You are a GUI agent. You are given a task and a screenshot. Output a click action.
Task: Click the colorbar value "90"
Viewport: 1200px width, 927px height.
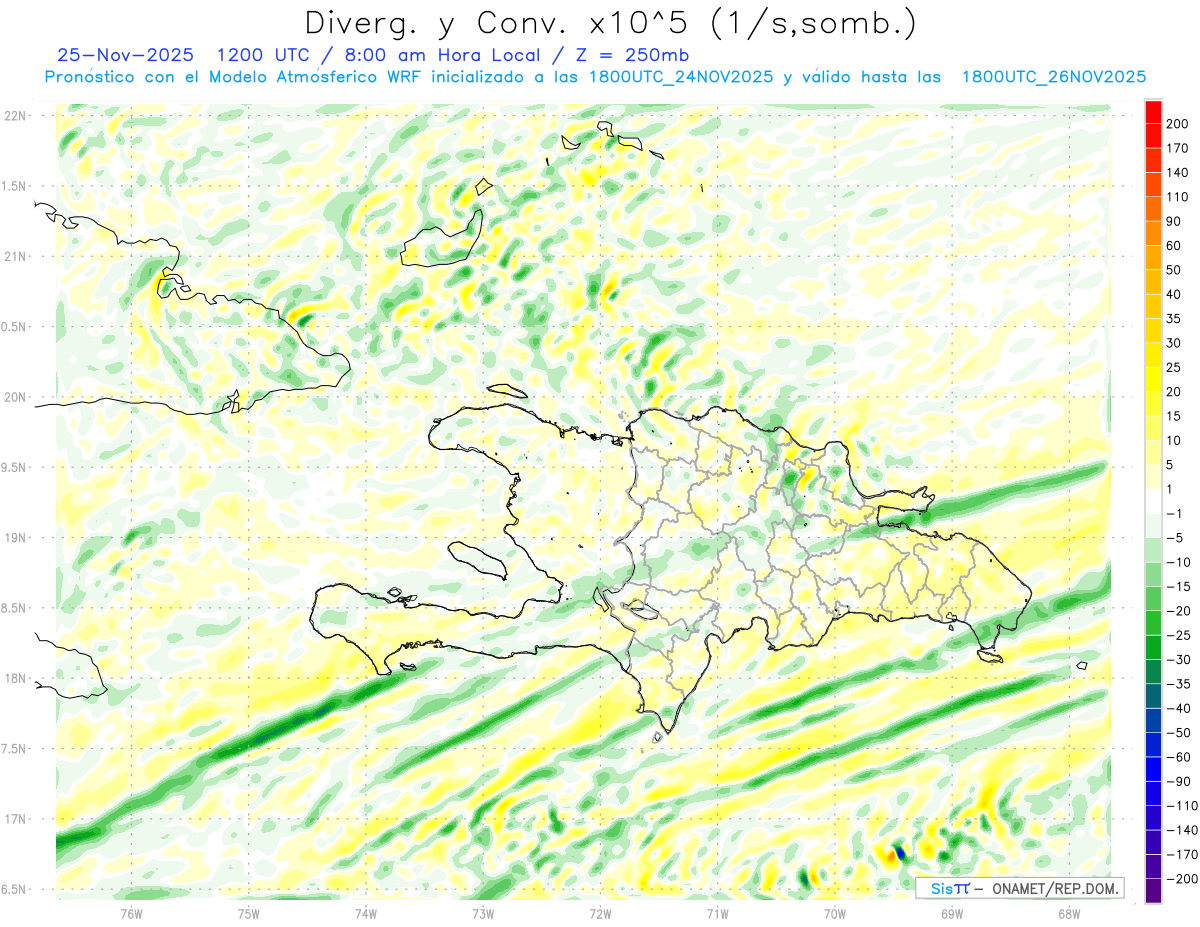click(1175, 221)
